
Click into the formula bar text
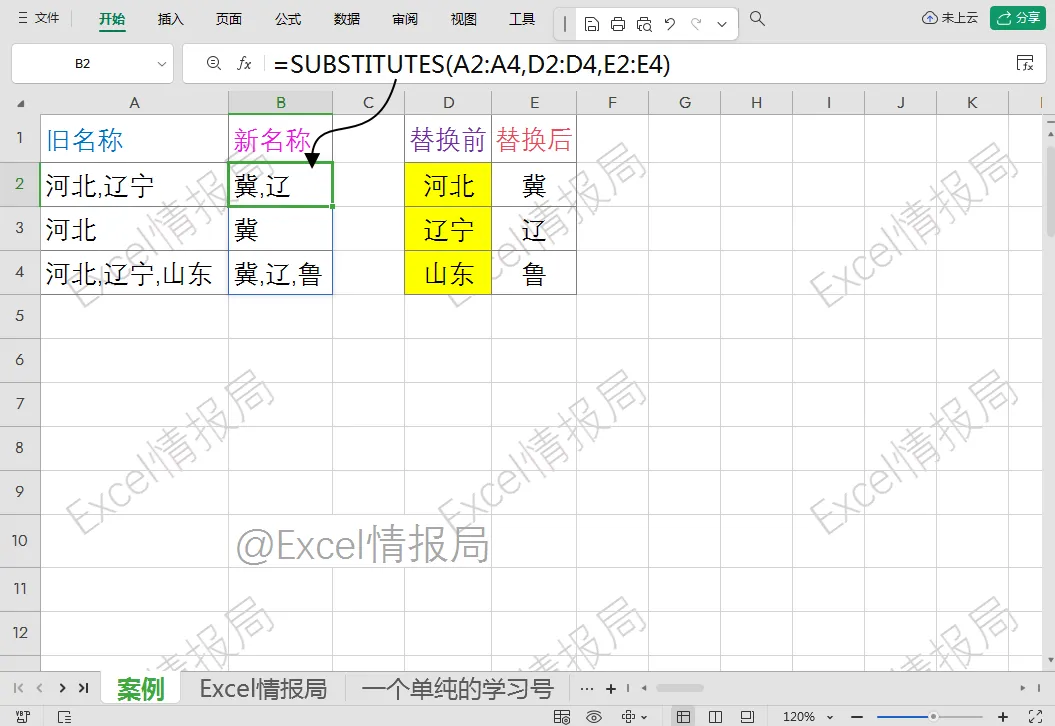tap(472, 64)
